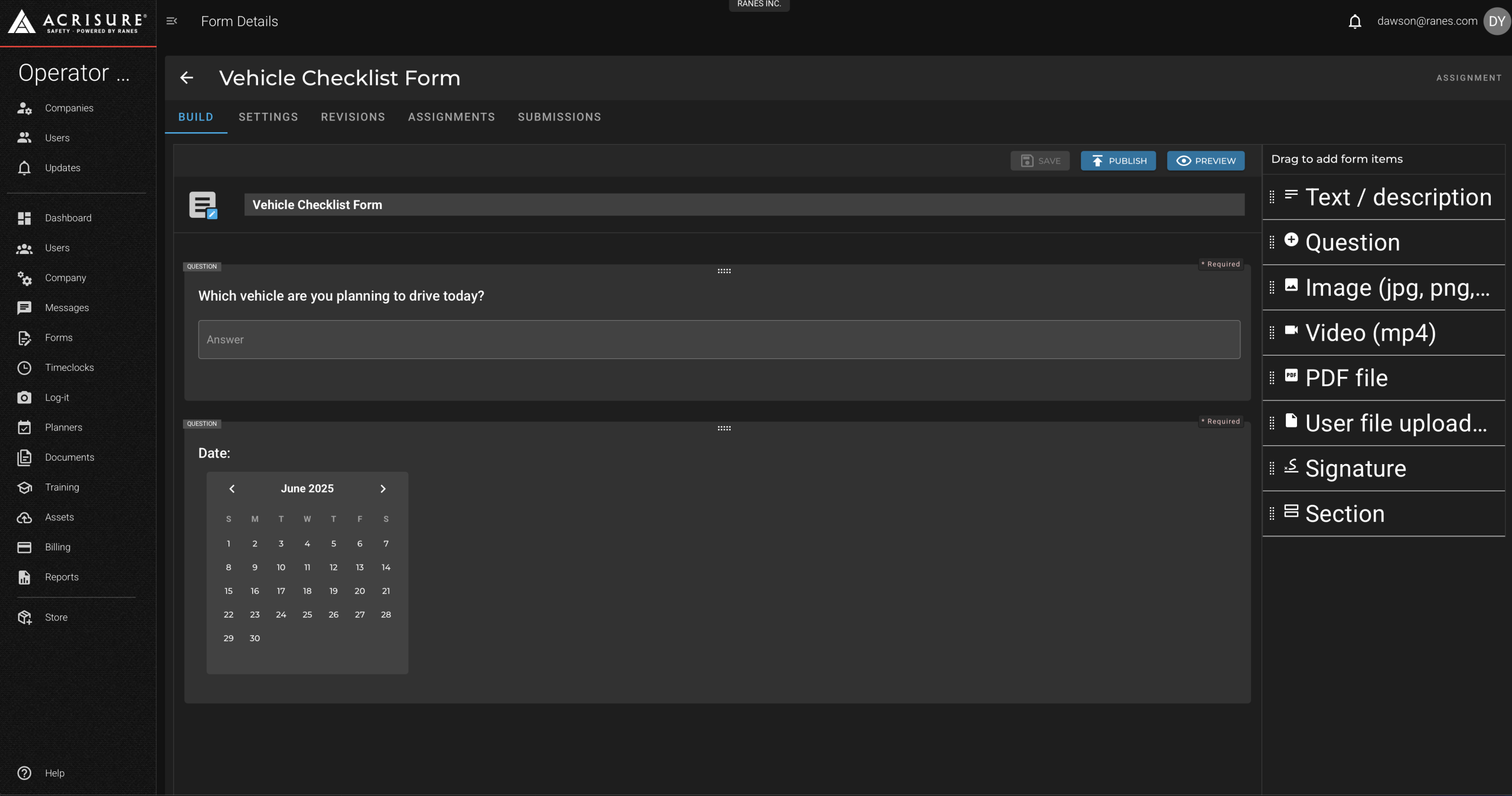The image size is (1512, 796).
Task: Click the form edit icon
Action: [203, 205]
